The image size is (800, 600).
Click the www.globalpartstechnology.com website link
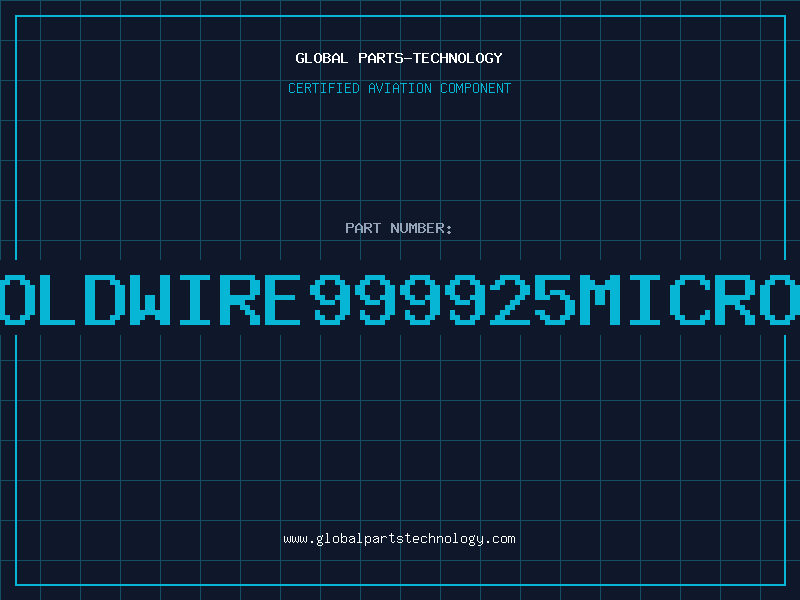pos(399,539)
